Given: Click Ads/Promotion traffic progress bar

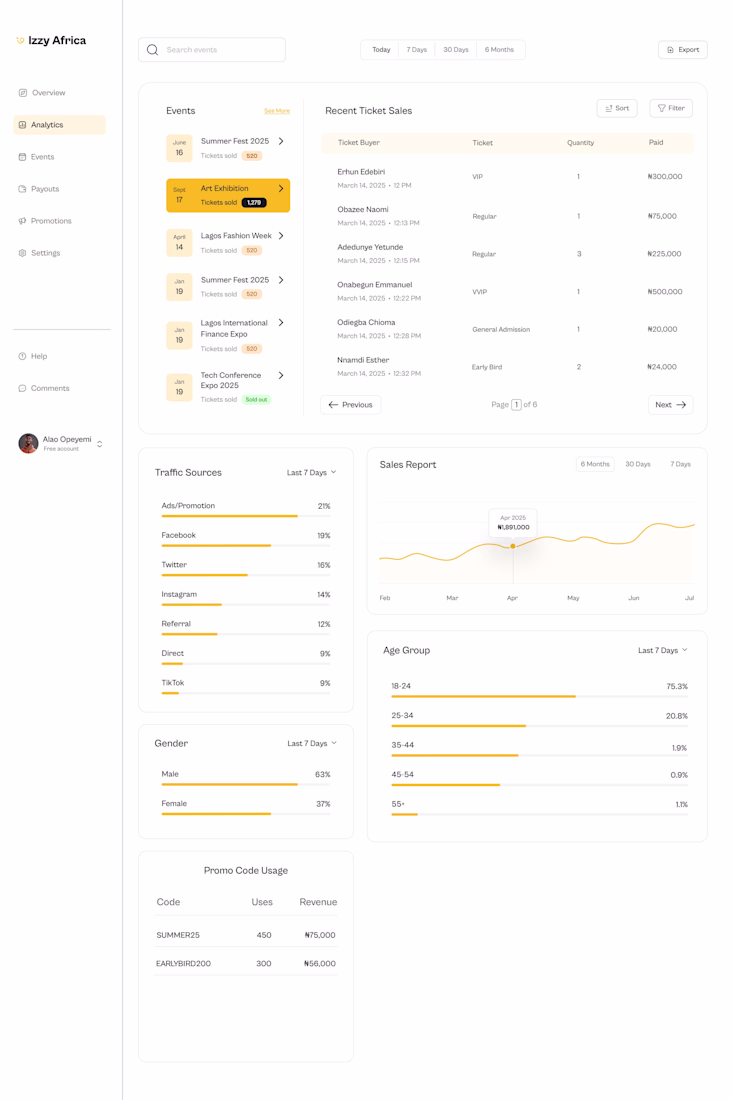Looking at the screenshot, I should 246,516.
